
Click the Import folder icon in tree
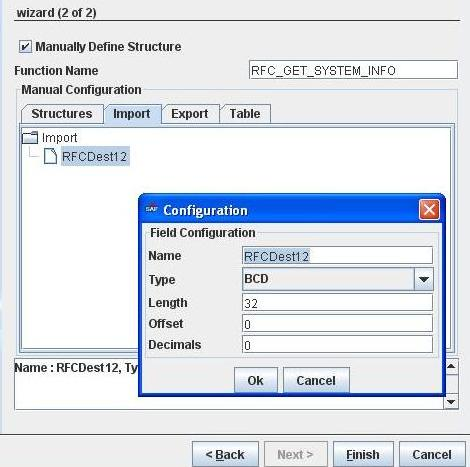coord(30,137)
